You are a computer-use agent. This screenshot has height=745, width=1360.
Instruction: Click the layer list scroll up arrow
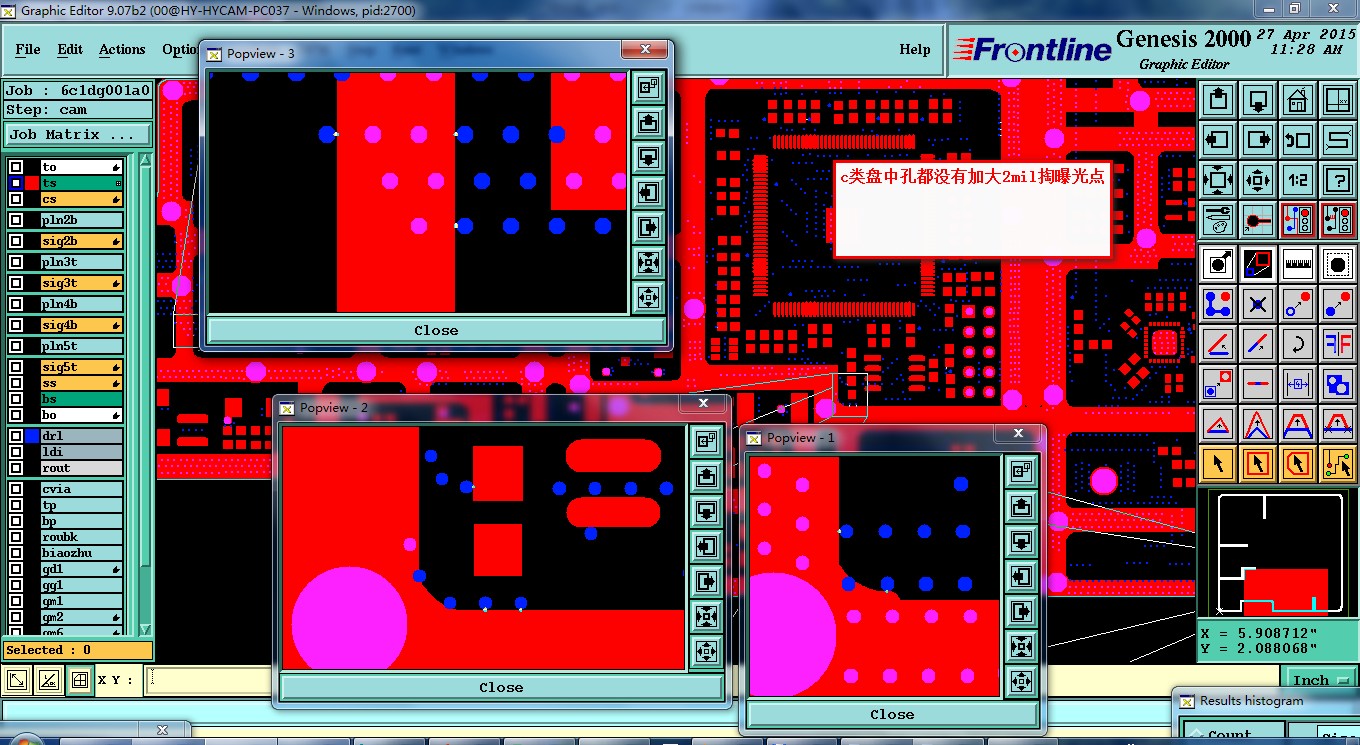pyautogui.click(x=145, y=160)
